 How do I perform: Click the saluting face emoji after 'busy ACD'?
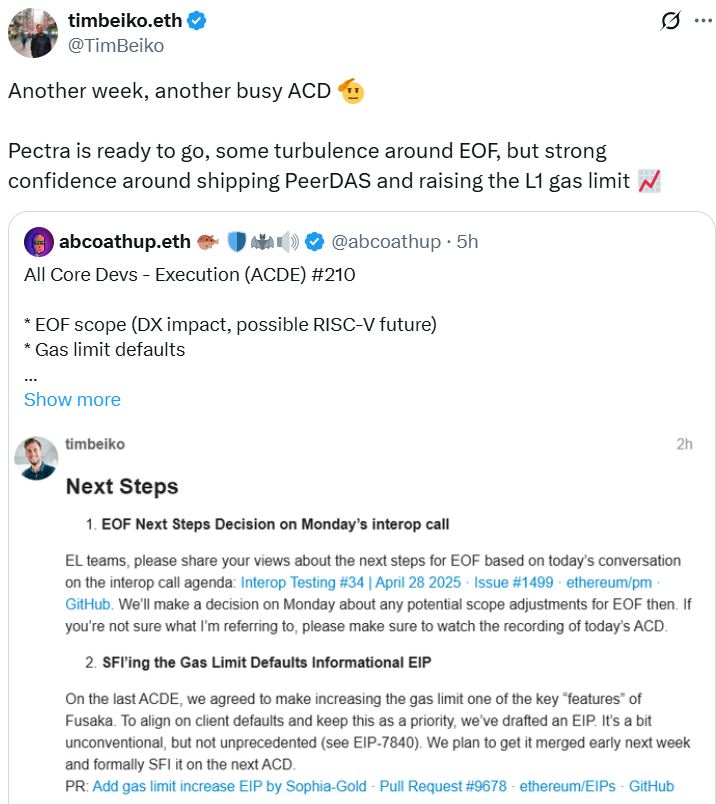point(350,91)
